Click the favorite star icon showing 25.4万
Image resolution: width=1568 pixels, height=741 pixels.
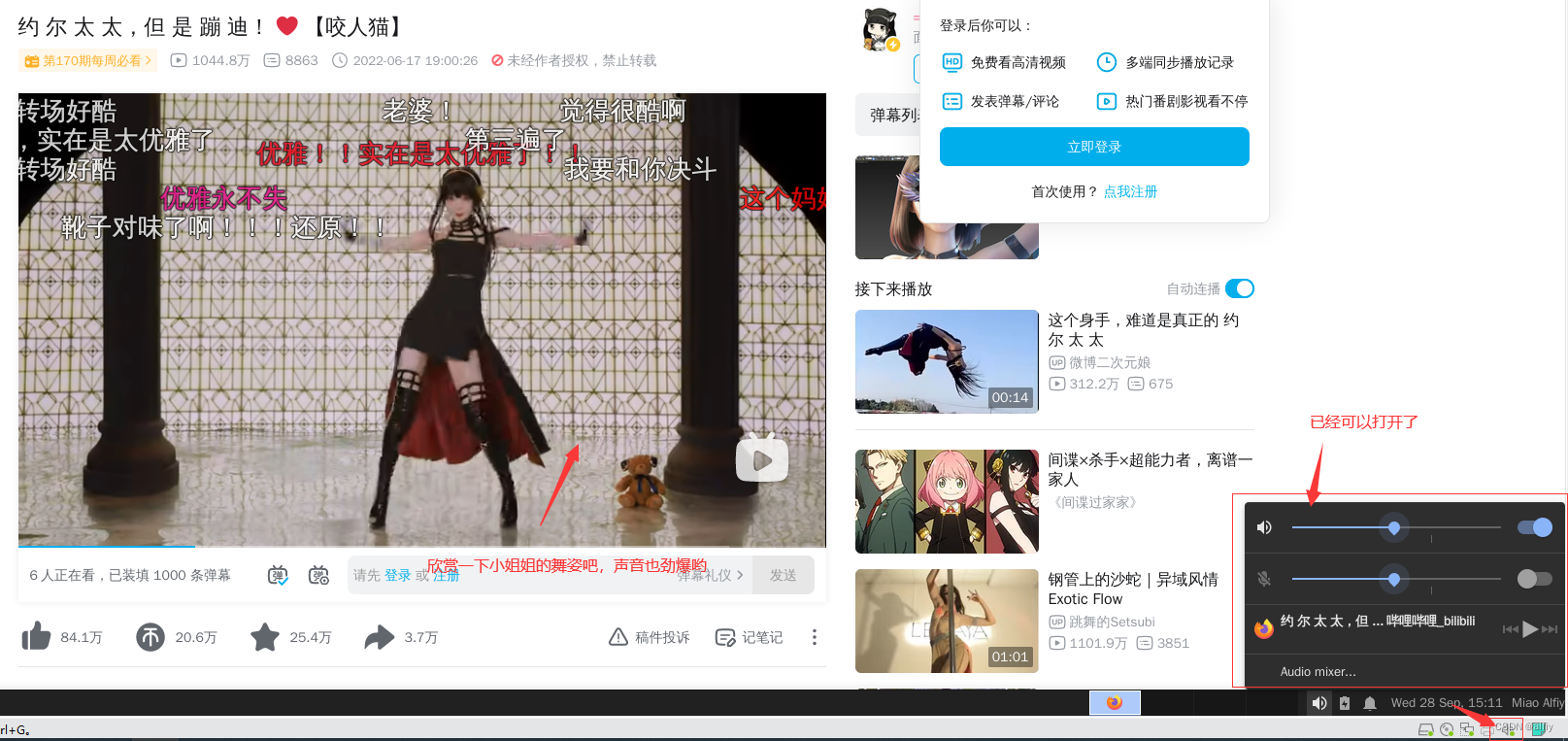(265, 637)
